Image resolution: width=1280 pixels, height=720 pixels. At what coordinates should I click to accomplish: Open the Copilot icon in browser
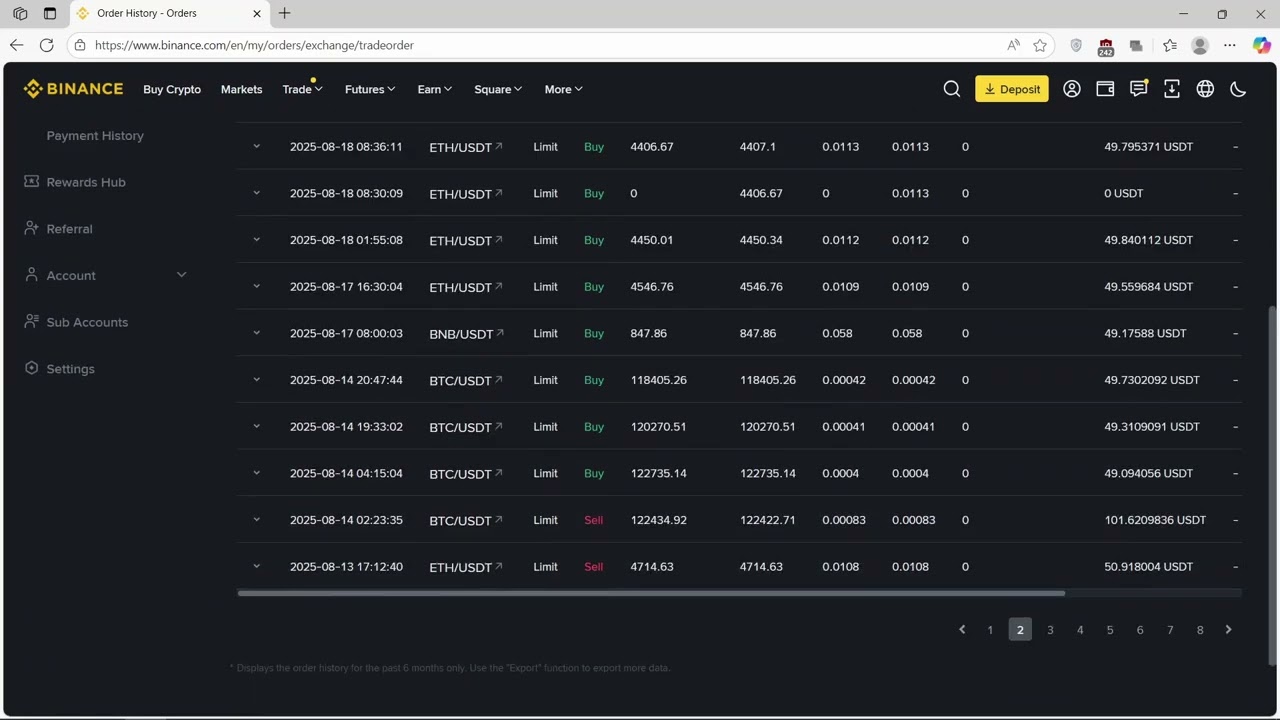tap(1261, 45)
